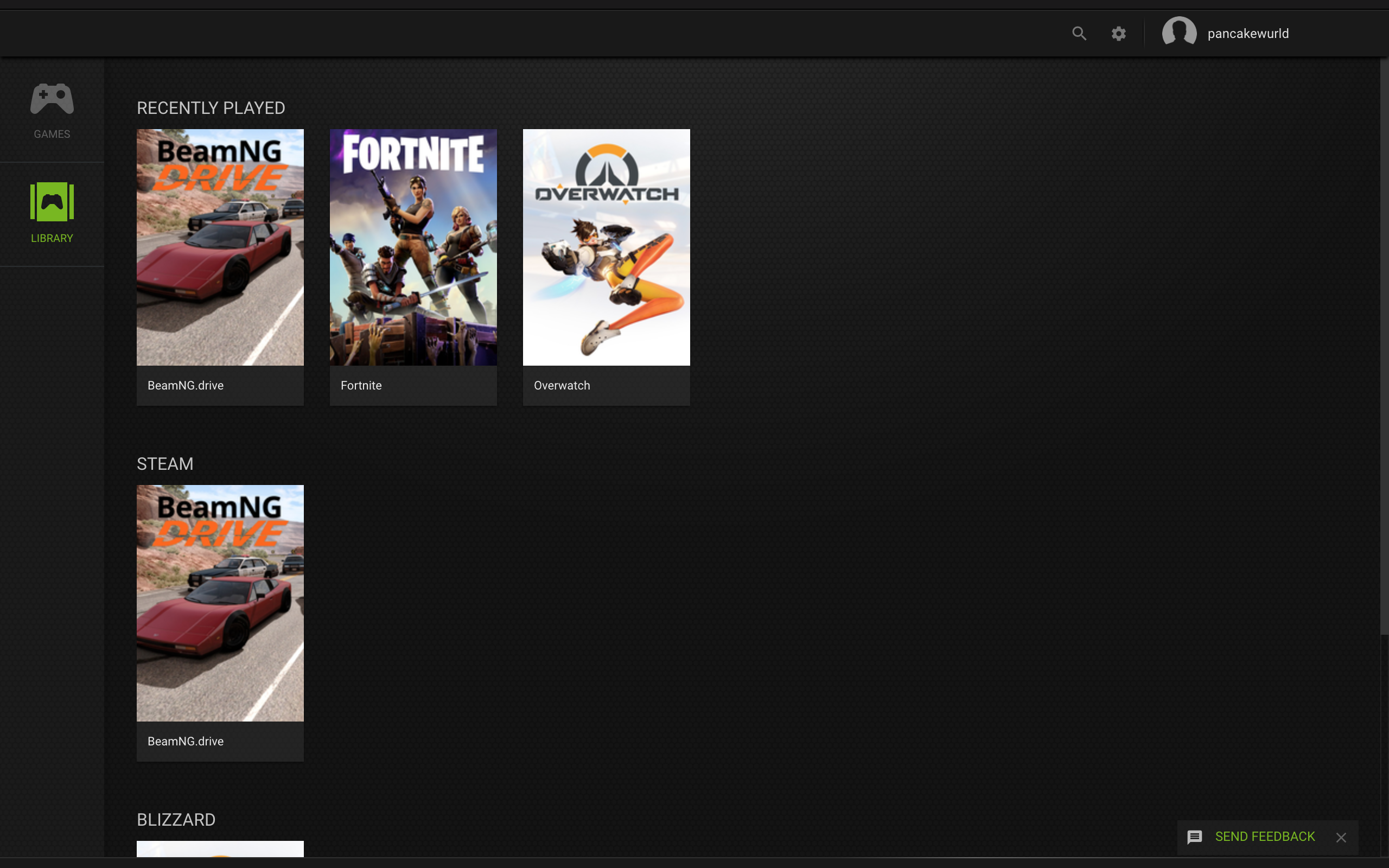Viewport: 1389px width, 868px height.
Task: Launch the Overwatch cover art
Action: [606, 247]
